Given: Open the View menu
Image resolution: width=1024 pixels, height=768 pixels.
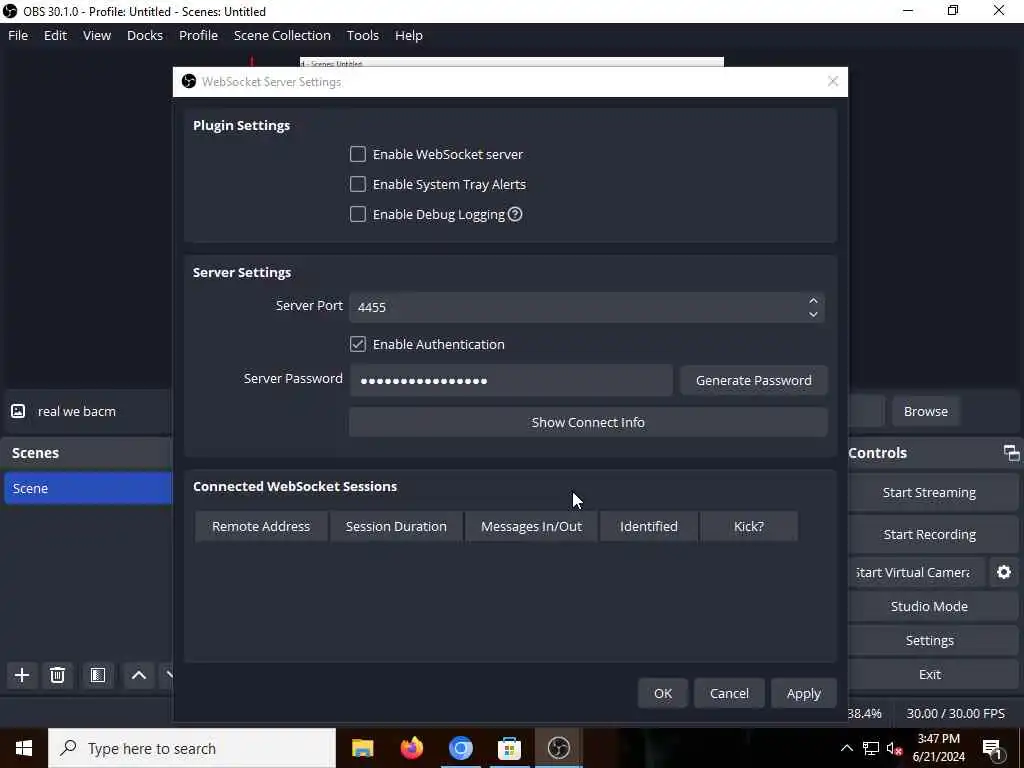Looking at the screenshot, I should pos(97,35).
